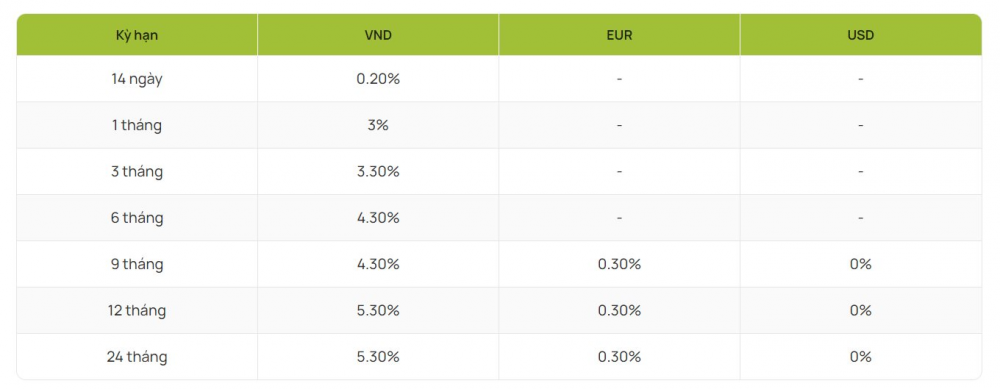Screen dimensions: 1000x389
Task: Select the 1 tháng term cell
Action: point(137,126)
